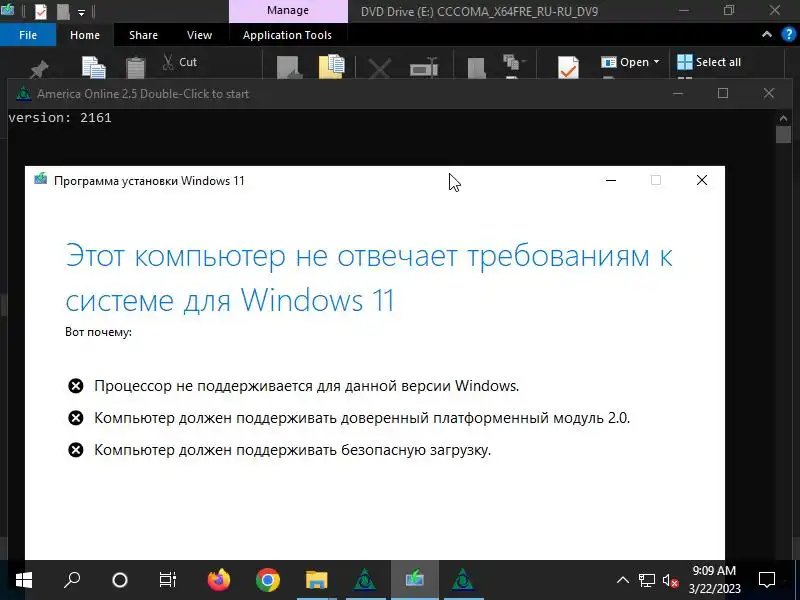Open the Action Center notifications icon

[767, 580]
